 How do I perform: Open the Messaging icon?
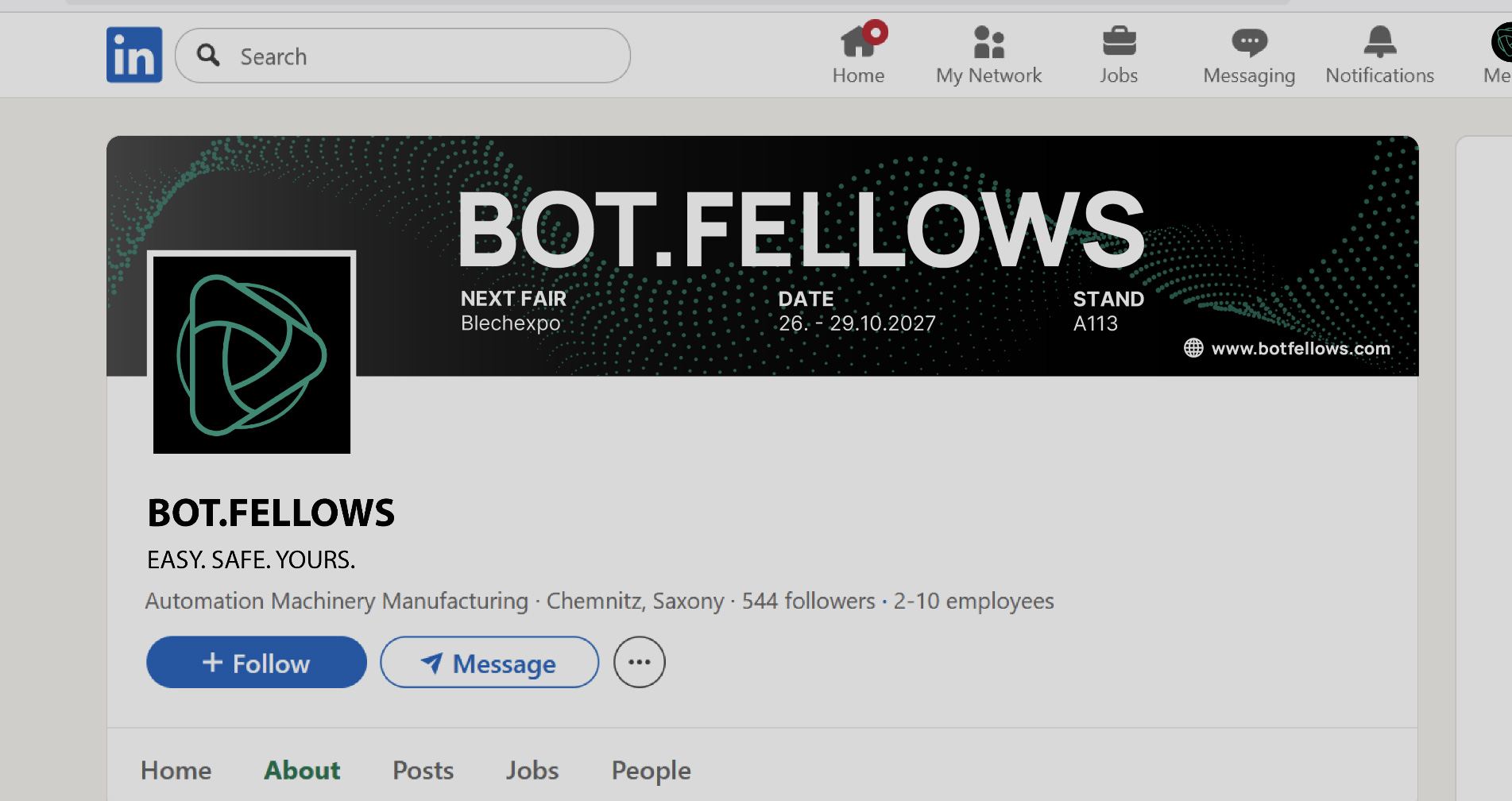click(1248, 44)
